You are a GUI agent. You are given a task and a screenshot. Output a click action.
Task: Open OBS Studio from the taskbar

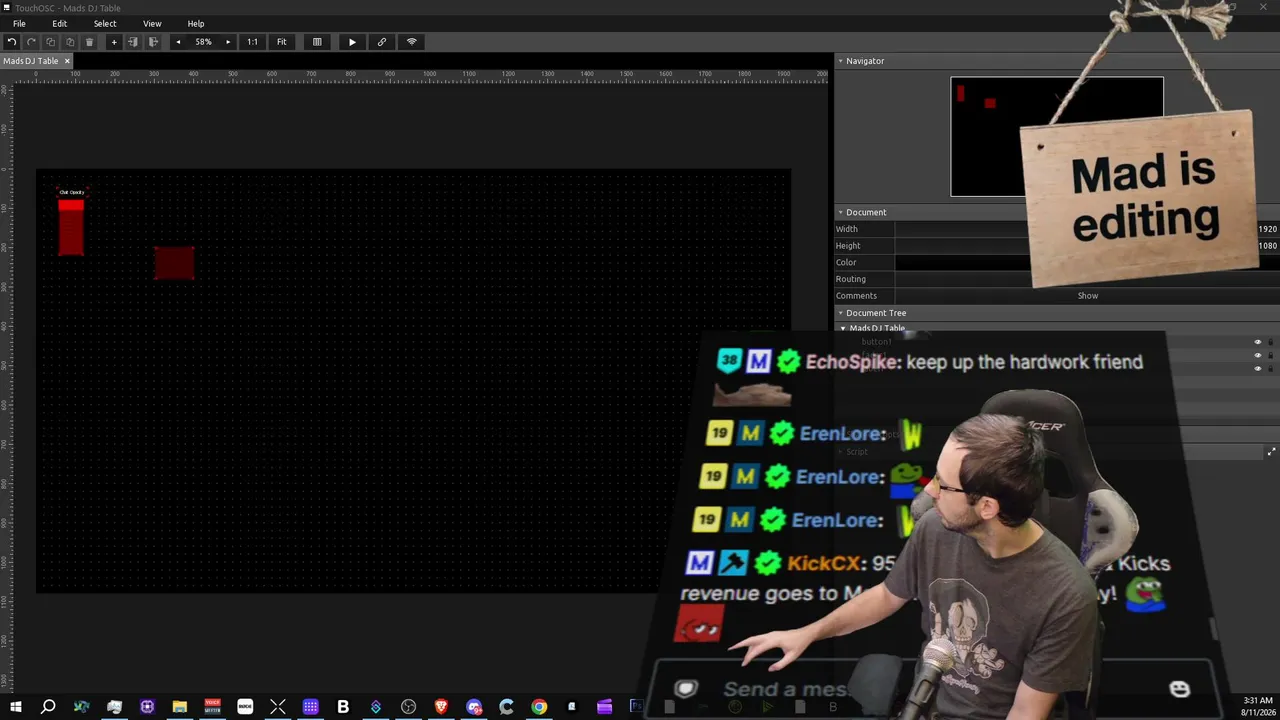pyautogui.click(x=409, y=707)
